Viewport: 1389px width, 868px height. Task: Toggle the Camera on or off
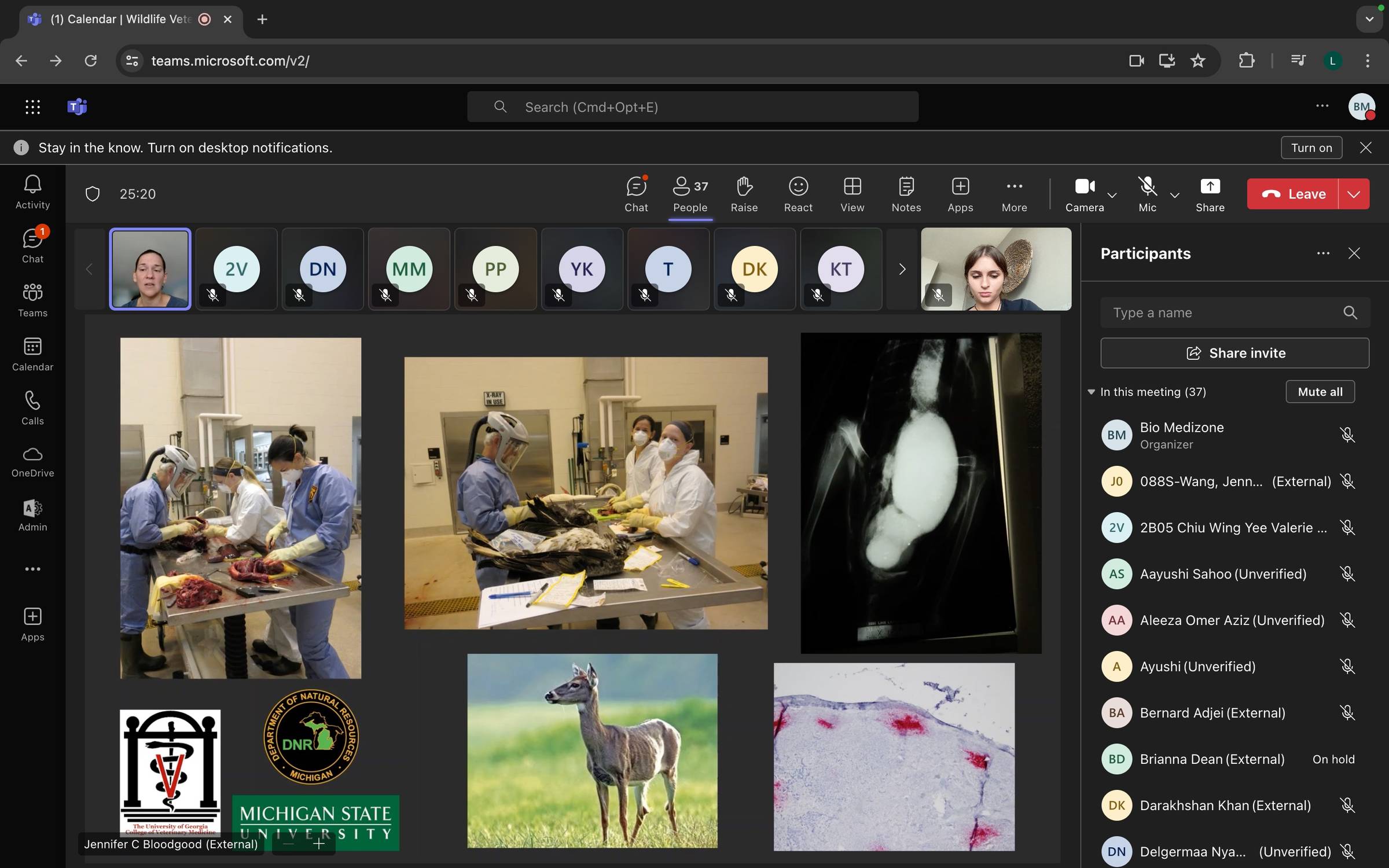1084,194
